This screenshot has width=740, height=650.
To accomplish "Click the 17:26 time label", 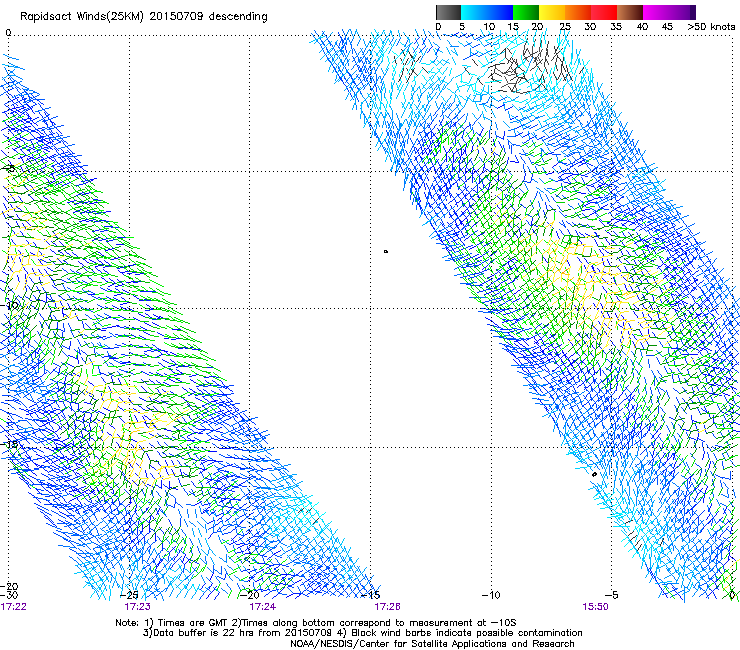I will tap(387, 607).
